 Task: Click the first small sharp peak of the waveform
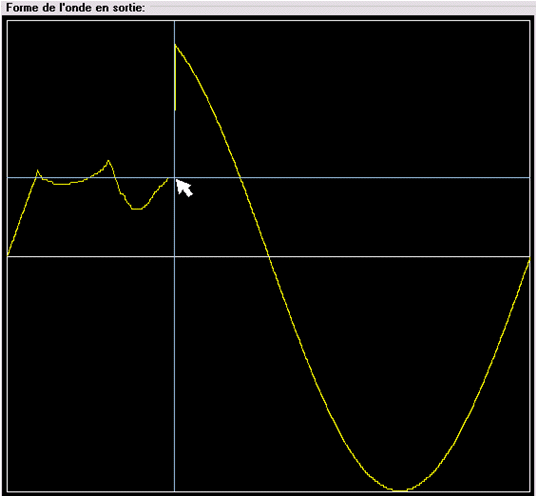point(38,170)
